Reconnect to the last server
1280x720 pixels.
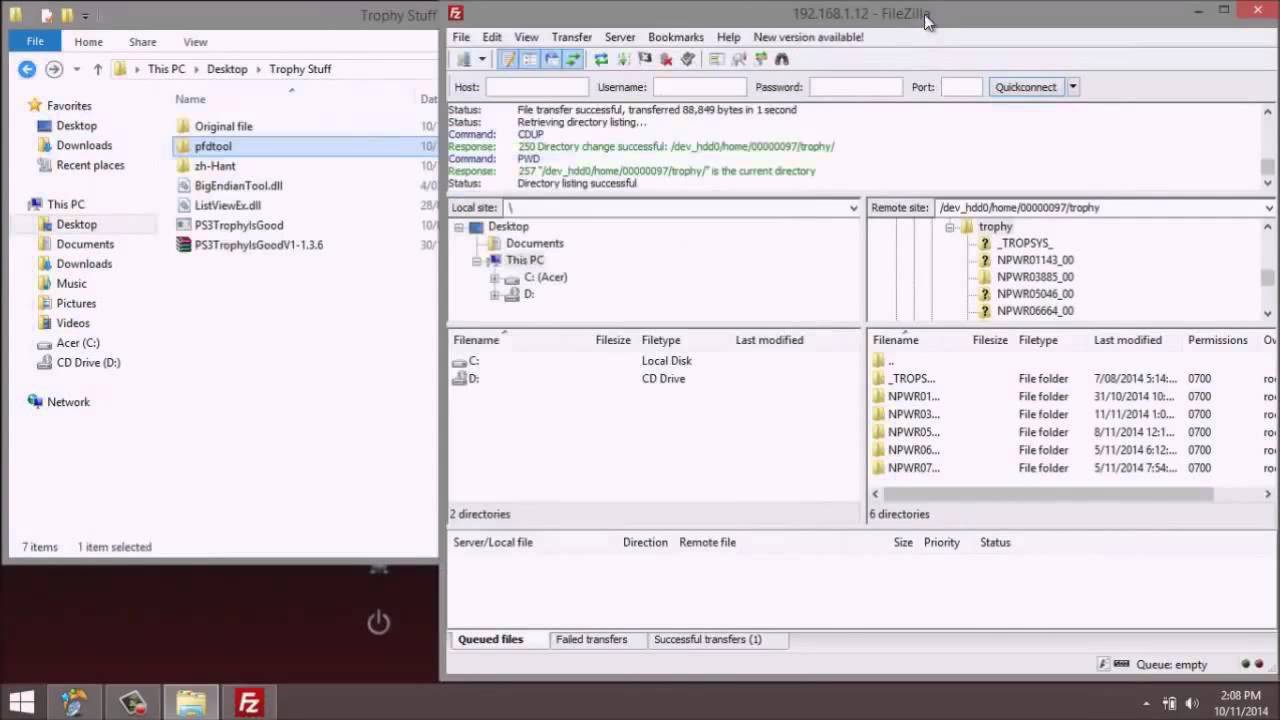(x=688, y=60)
